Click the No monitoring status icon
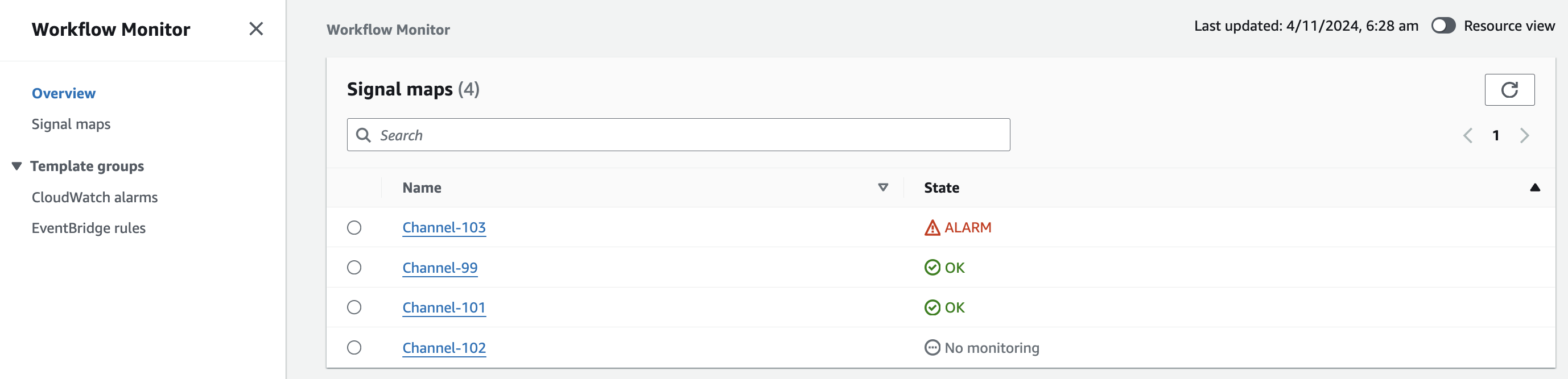 (932, 348)
